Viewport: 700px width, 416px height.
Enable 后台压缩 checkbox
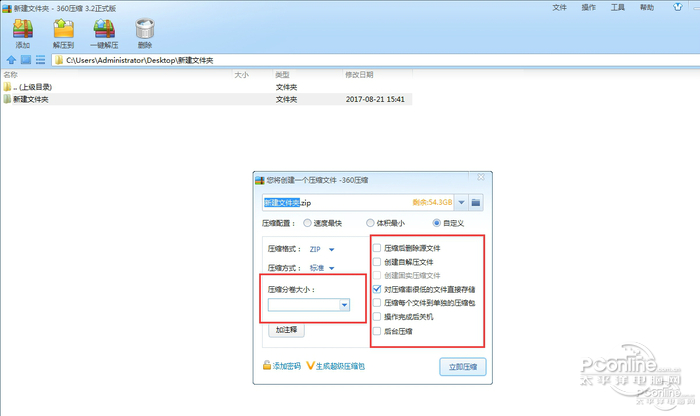tap(377, 331)
